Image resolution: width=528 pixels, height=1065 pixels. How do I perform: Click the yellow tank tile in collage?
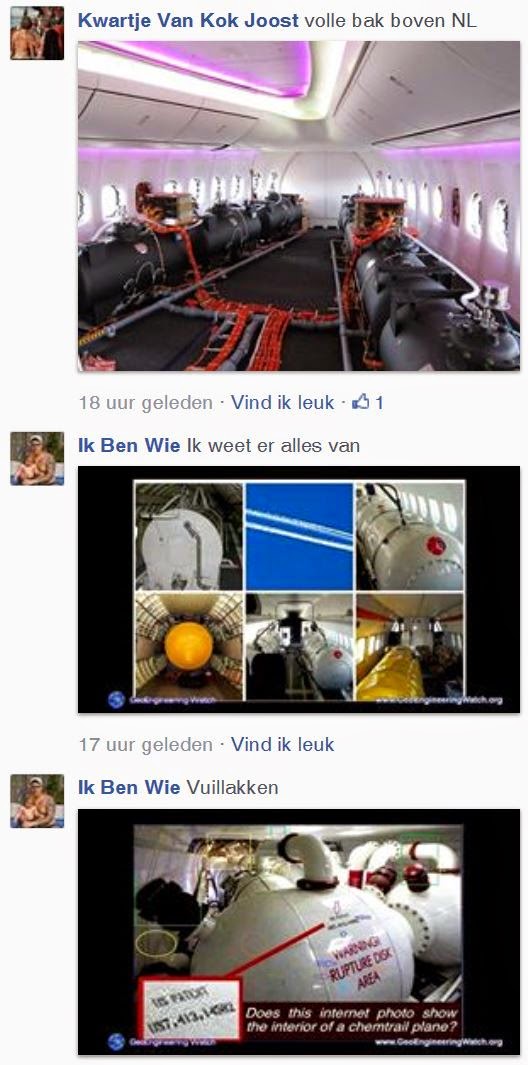pos(410,646)
